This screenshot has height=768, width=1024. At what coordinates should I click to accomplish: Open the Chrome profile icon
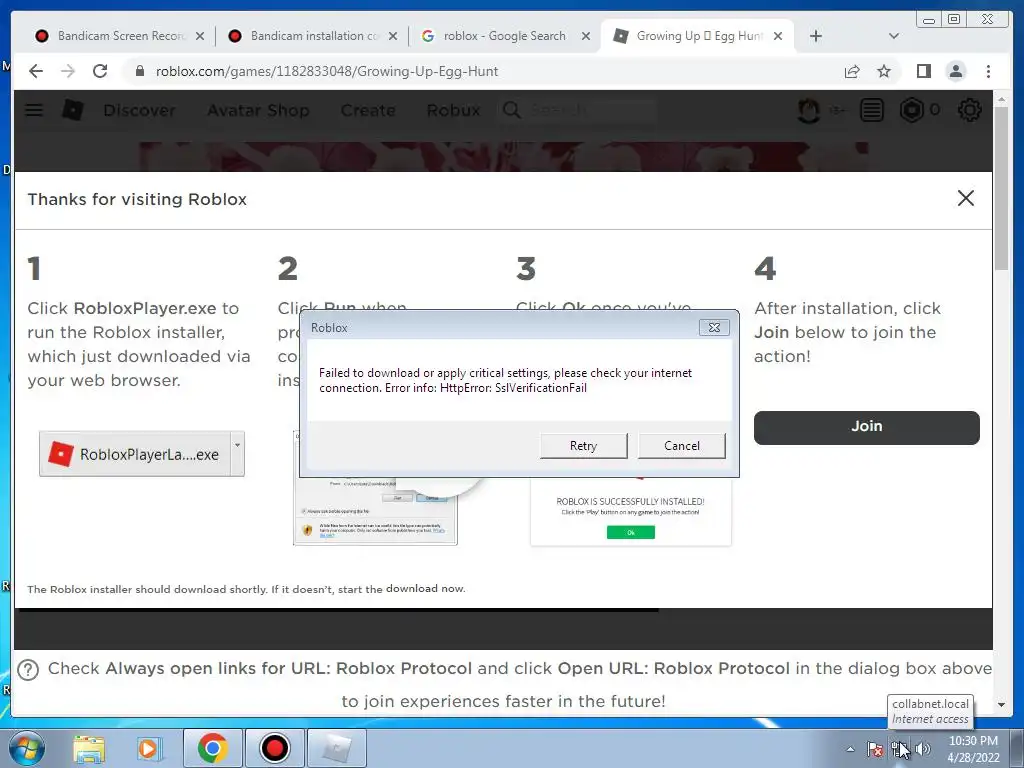[955, 71]
